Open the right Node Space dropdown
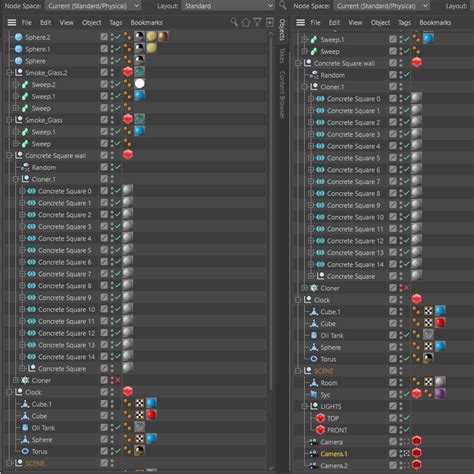This screenshot has height=474, width=474. tap(382, 6)
